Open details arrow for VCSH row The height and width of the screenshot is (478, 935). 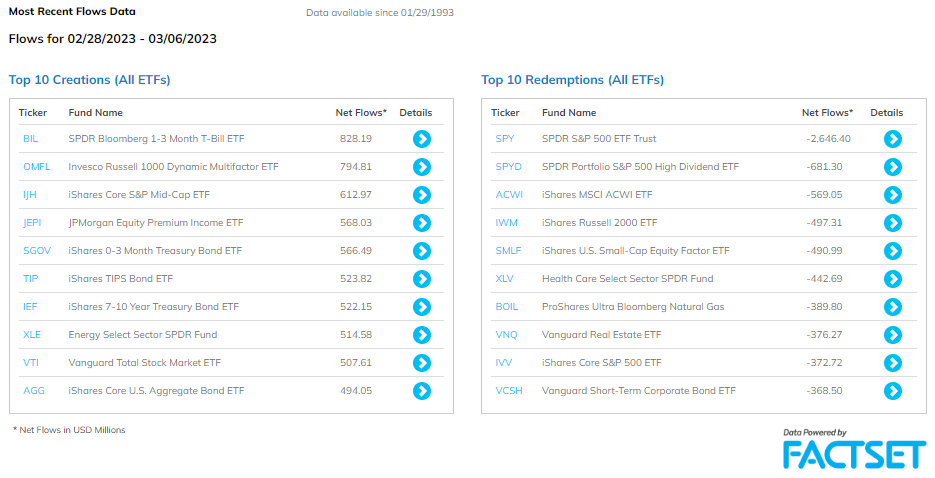893,391
